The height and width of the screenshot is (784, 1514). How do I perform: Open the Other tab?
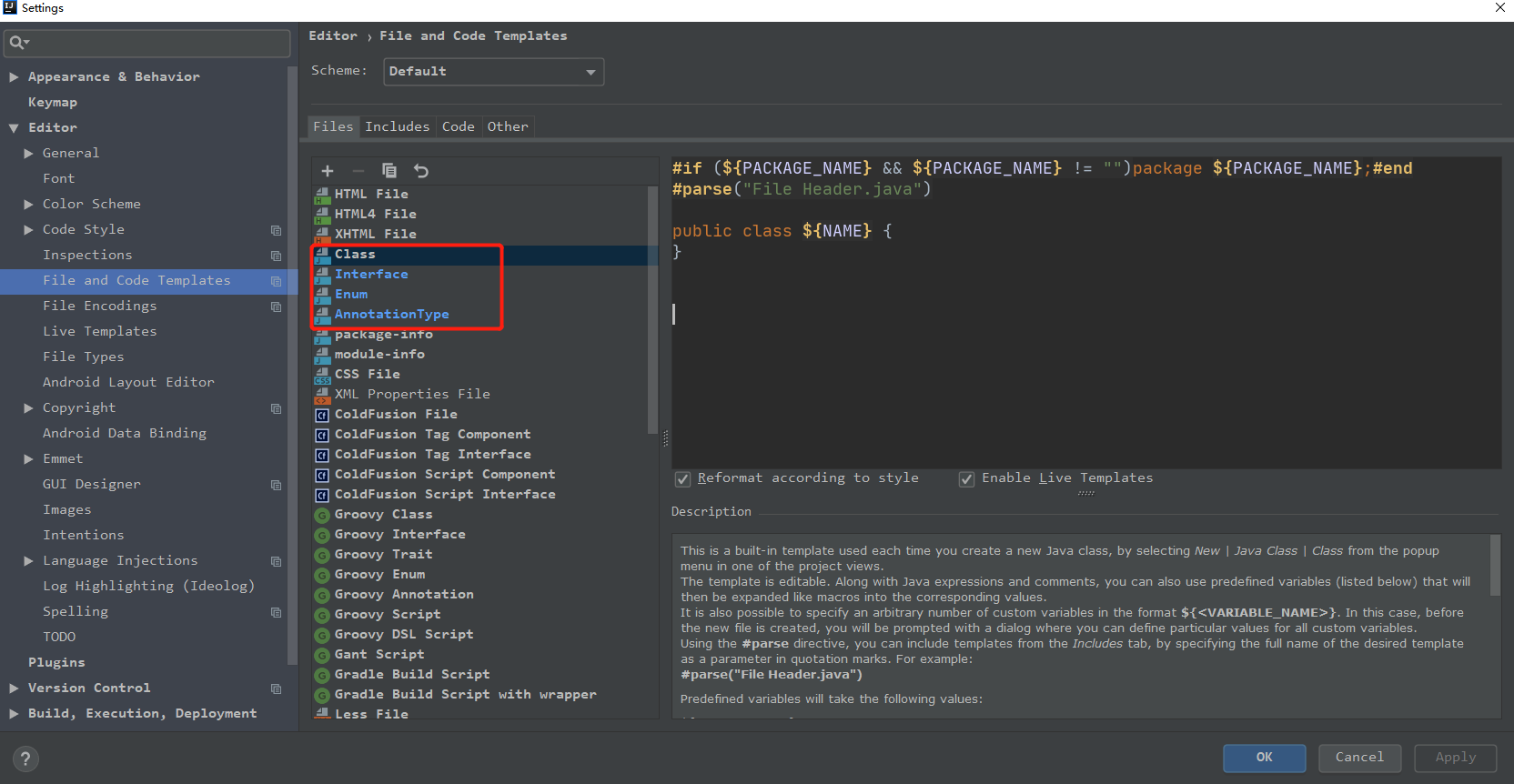[507, 126]
